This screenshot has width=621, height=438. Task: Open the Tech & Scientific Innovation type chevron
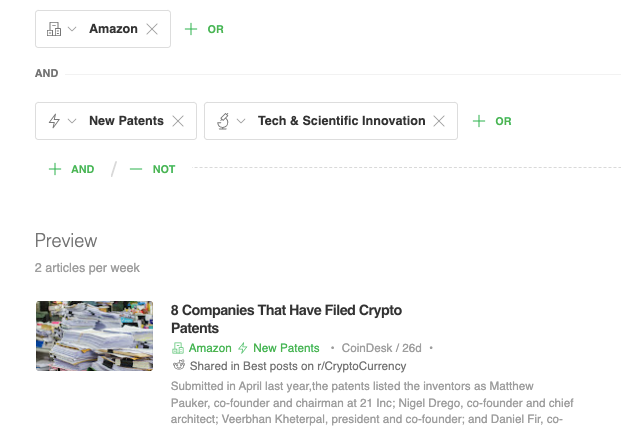241,121
